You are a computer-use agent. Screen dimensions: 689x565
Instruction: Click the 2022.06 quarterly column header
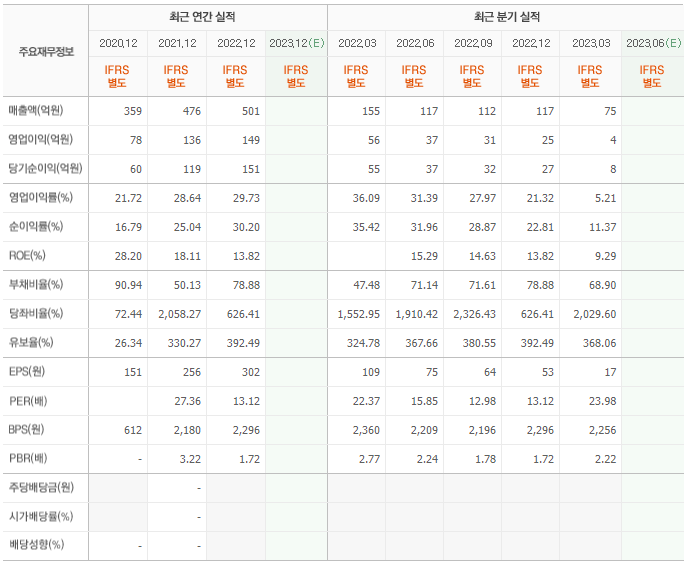[x=415, y=43]
